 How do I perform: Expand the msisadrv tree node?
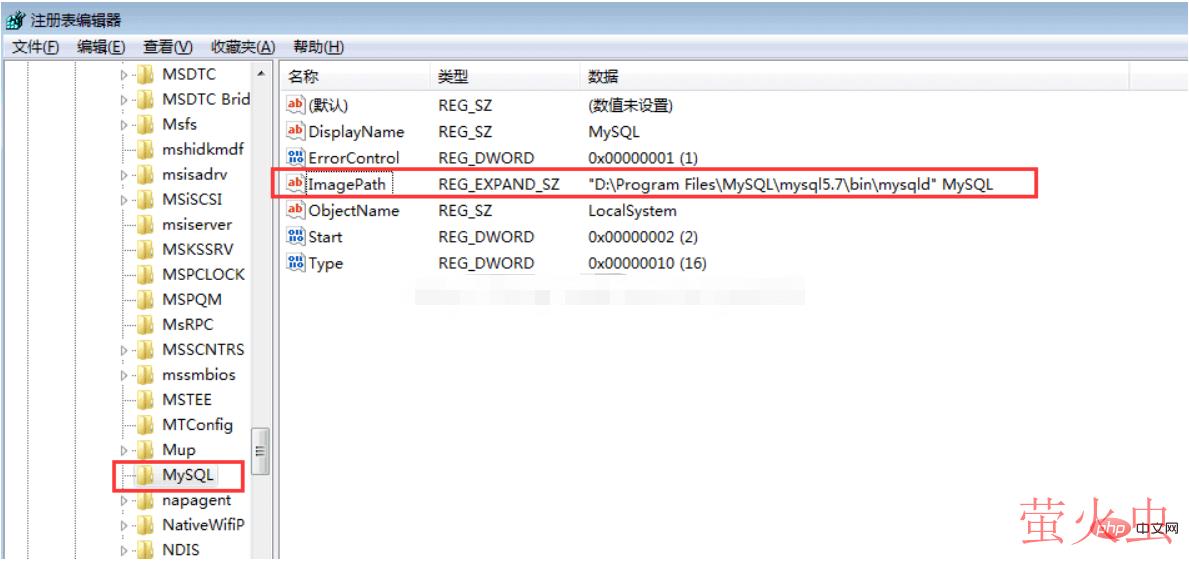(x=124, y=174)
